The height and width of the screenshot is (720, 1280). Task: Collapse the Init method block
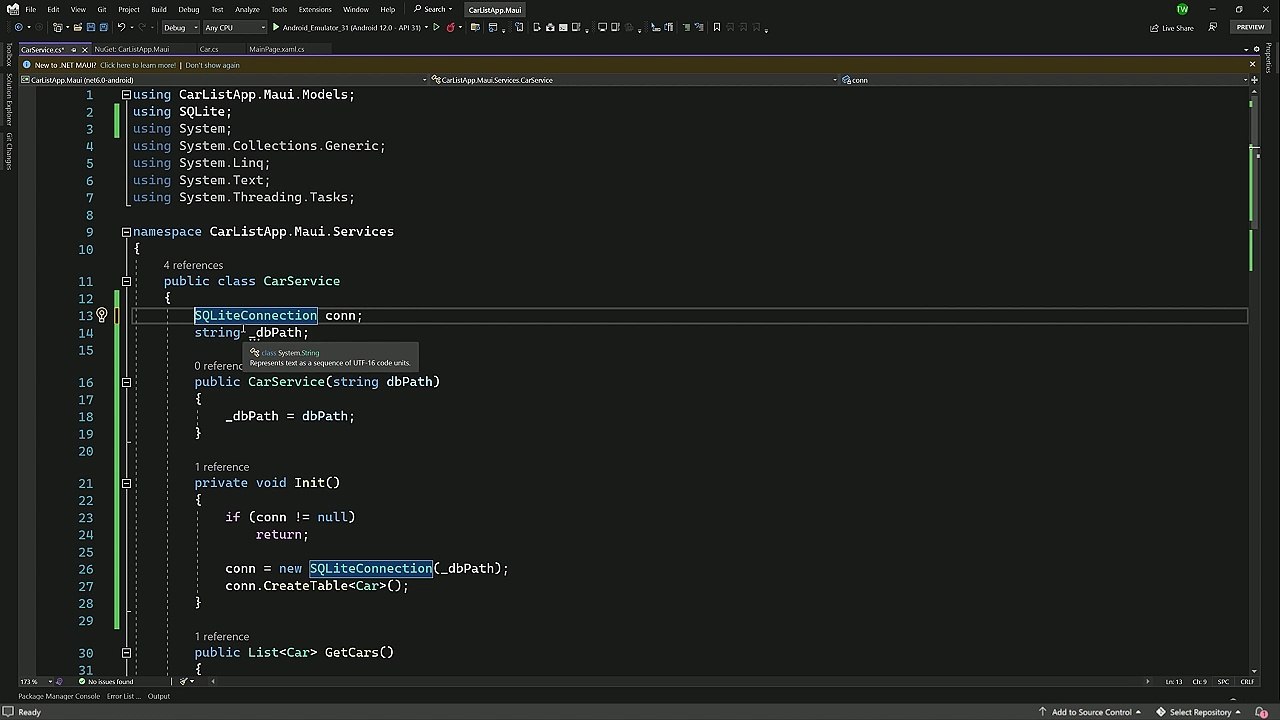point(126,483)
